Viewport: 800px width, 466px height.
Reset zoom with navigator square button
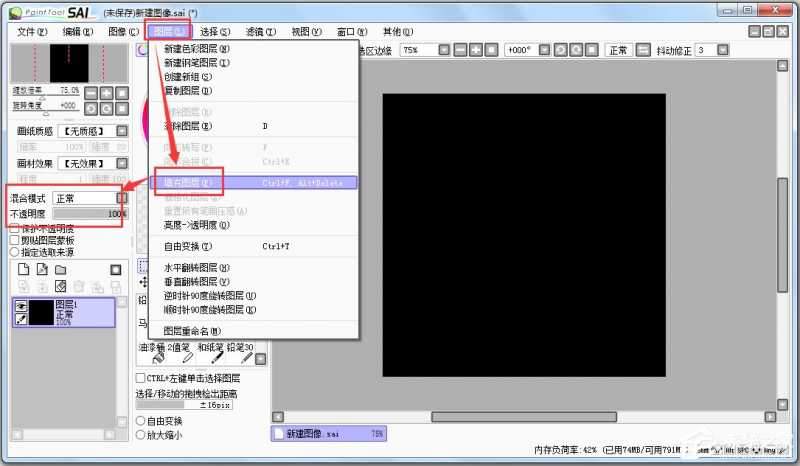[122, 93]
